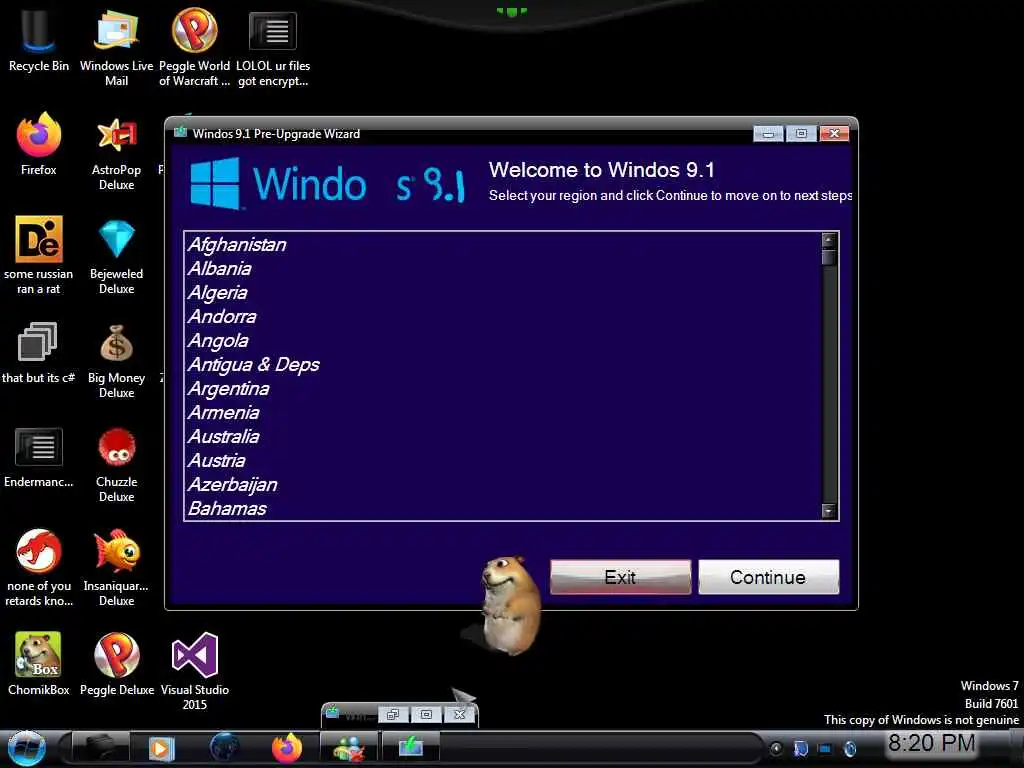
Task: Select the red dragon 'none of you' icon
Action: [39, 567]
